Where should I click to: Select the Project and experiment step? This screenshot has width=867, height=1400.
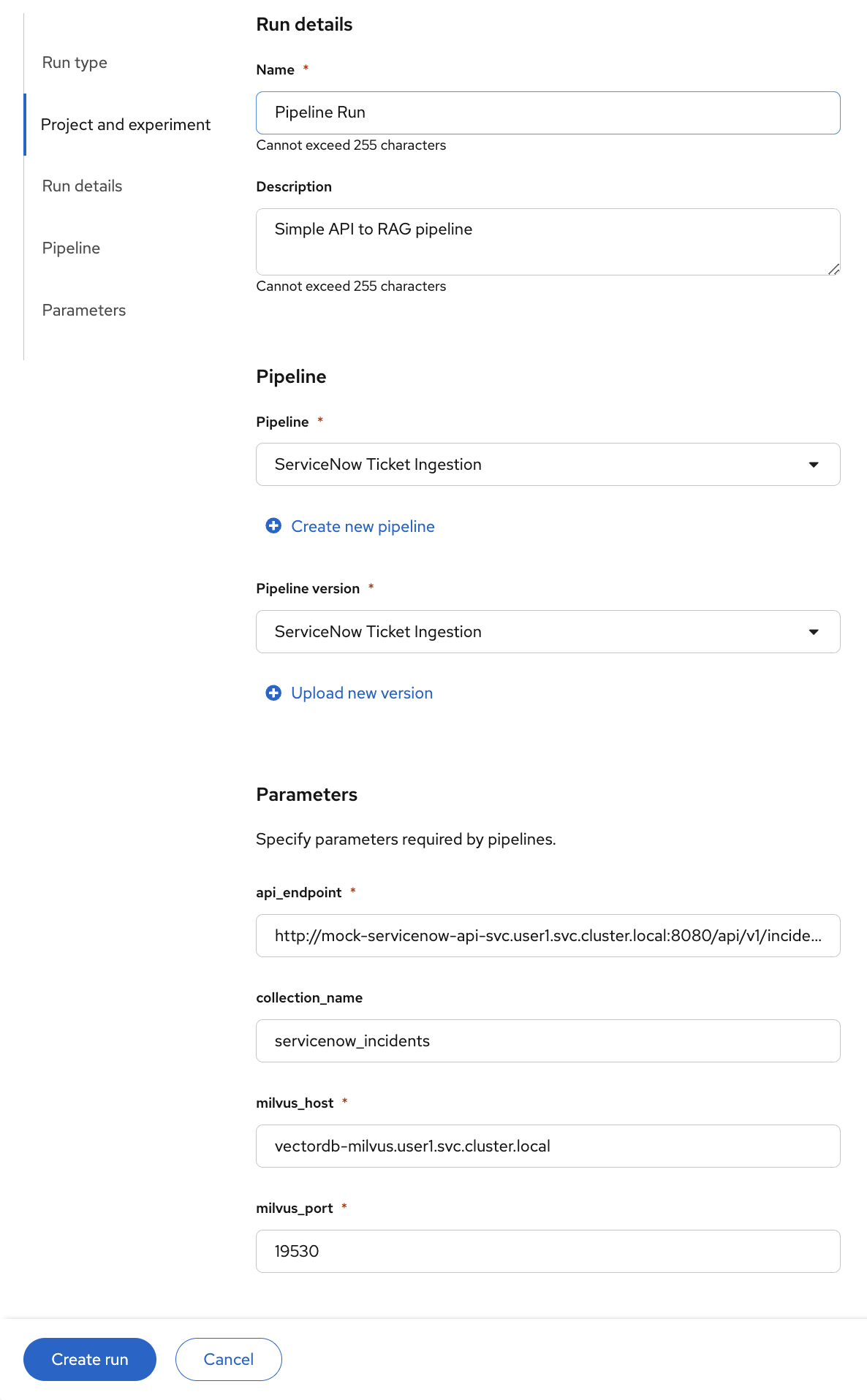click(x=126, y=124)
